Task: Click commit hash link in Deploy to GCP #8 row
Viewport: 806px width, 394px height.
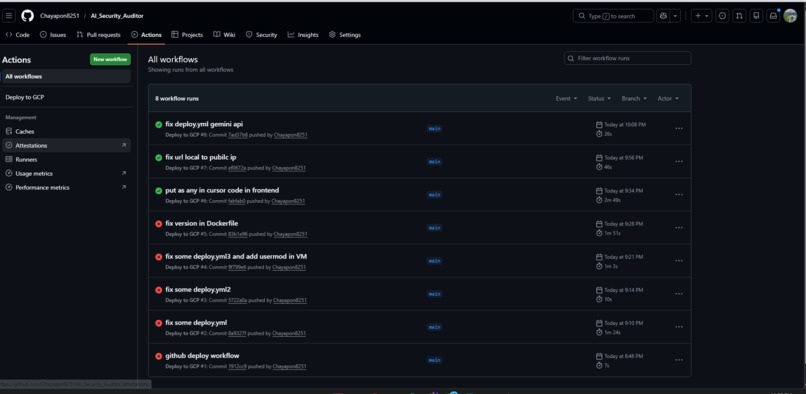Action: point(238,135)
